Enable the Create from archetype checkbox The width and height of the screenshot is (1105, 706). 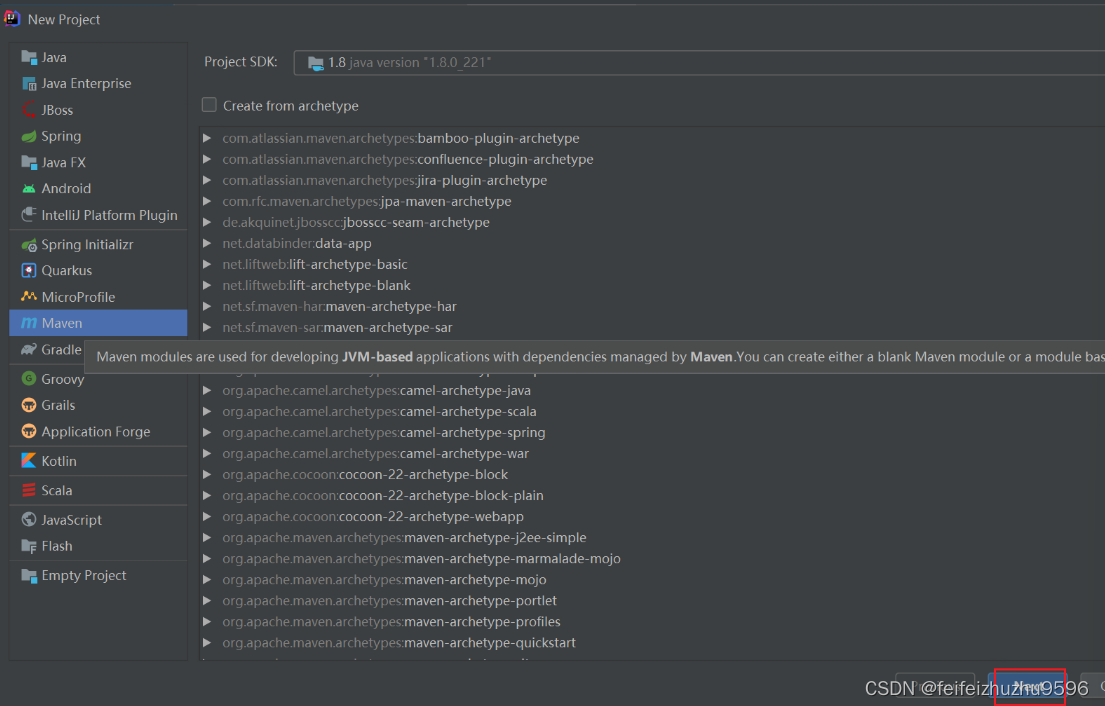coord(209,105)
